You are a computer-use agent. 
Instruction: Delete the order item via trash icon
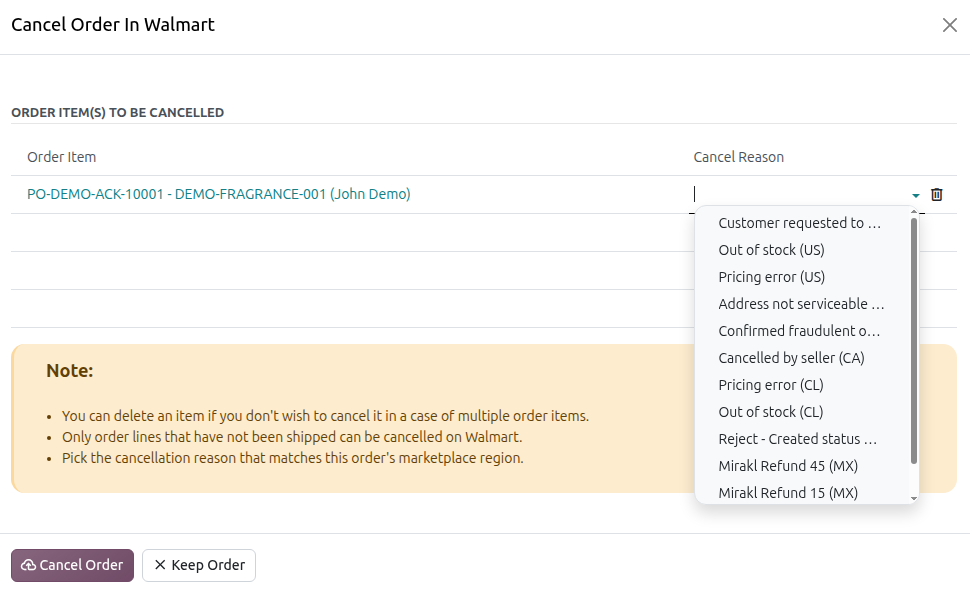coord(937,194)
